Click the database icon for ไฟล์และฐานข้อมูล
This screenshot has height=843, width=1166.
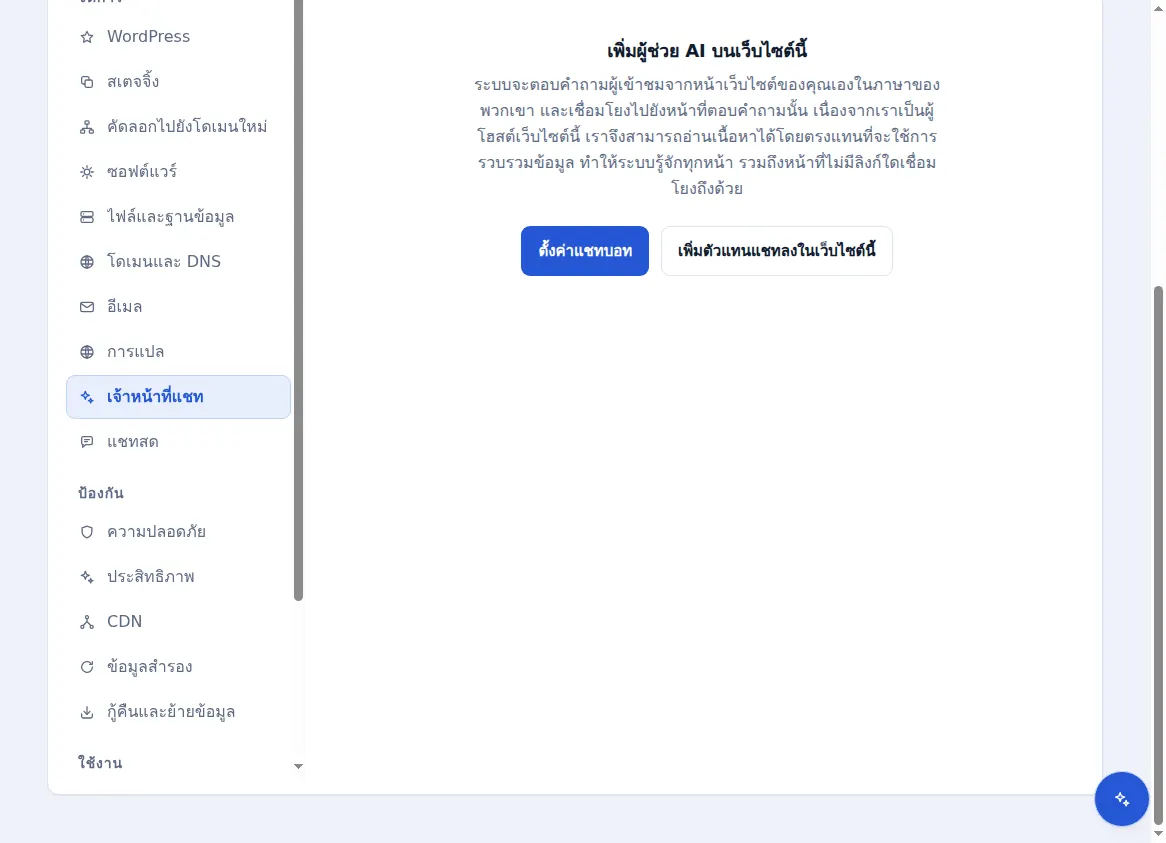click(87, 217)
